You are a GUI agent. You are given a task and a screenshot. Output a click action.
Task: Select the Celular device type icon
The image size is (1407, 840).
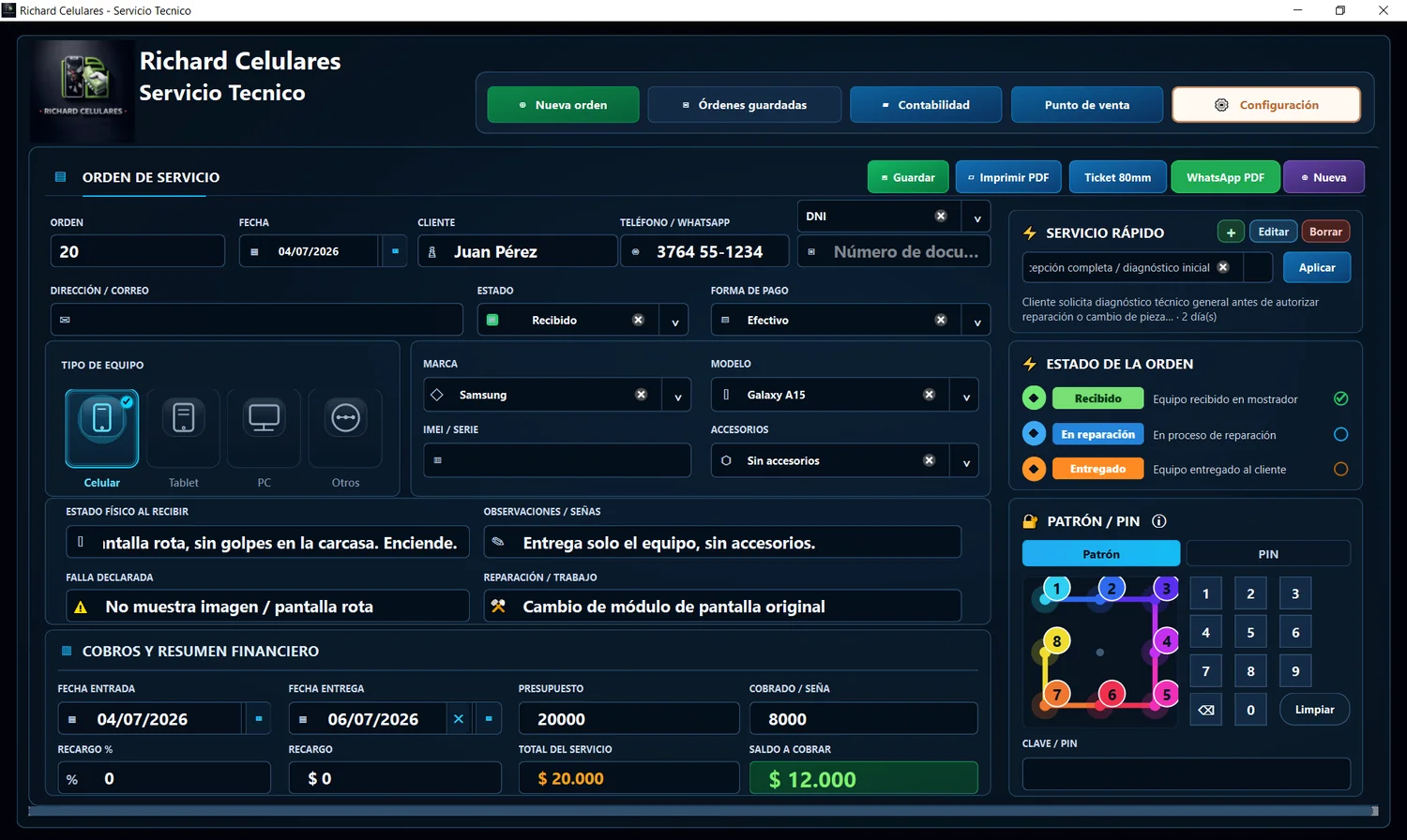click(x=101, y=428)
